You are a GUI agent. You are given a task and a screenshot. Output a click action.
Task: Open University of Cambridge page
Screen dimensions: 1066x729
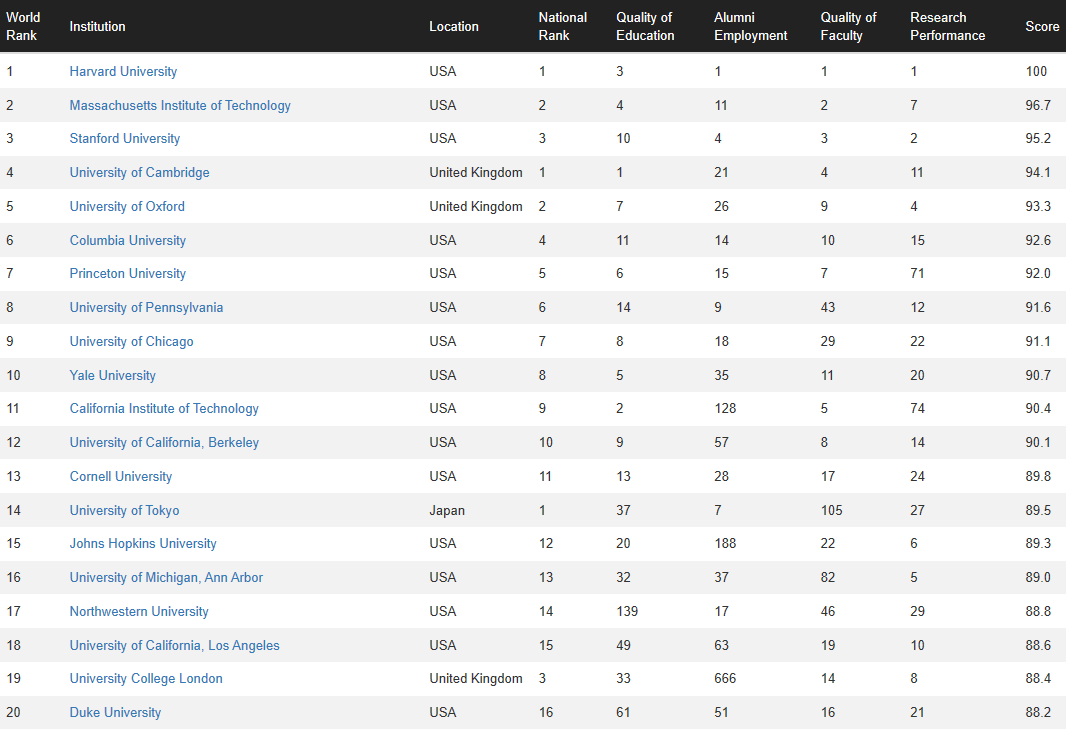(x=139, y=173)
